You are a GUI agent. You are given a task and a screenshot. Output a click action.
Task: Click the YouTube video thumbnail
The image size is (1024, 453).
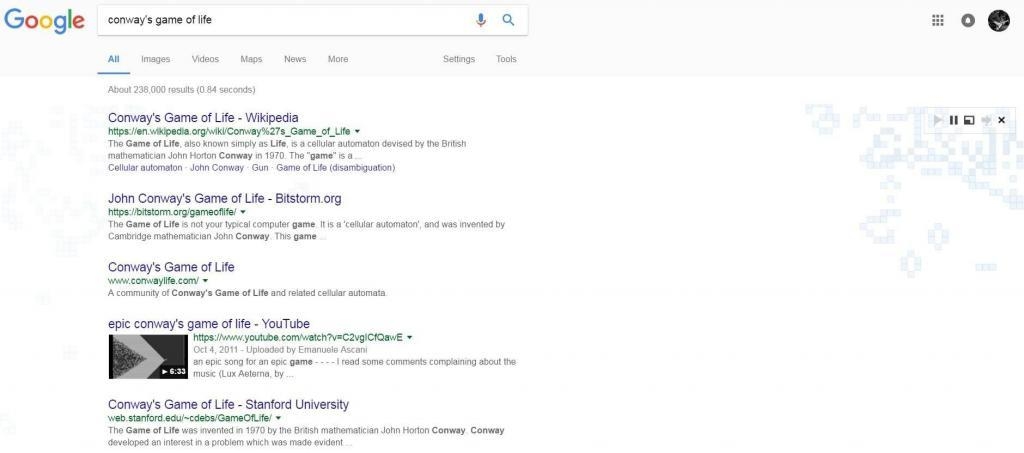(x=147, y=356)
